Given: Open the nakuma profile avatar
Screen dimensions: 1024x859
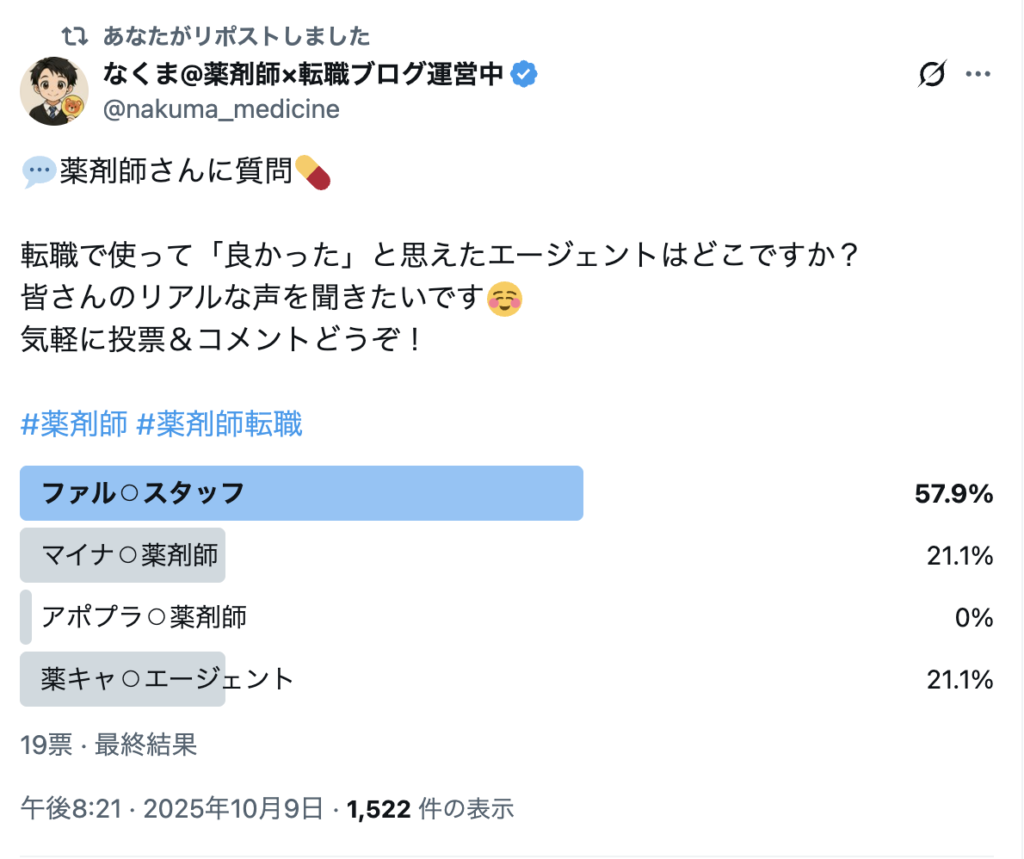Looking at the screenshot, I should [x=54, y=91].
